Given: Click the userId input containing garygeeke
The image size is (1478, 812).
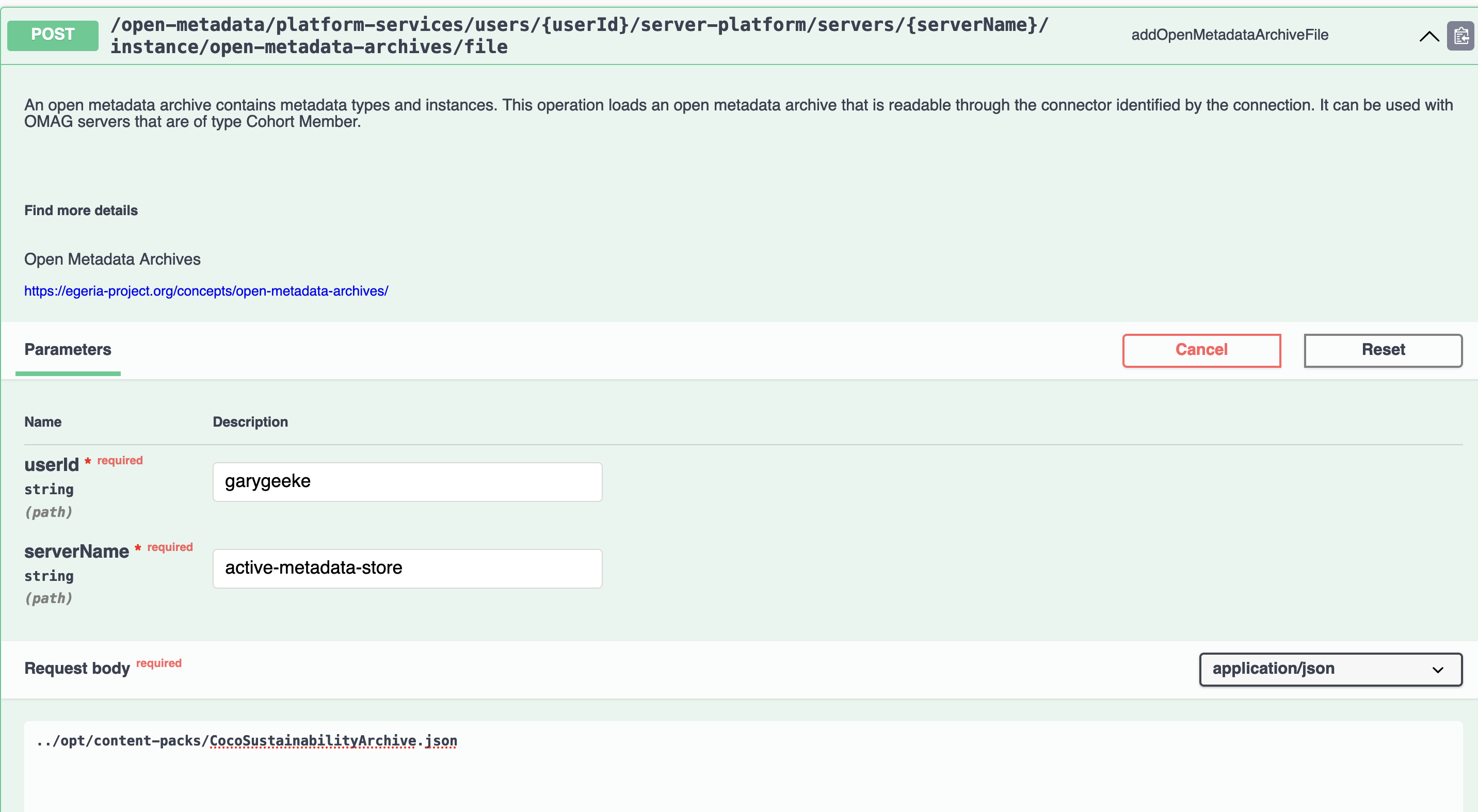Looking at the screenshot, I should 407,482.
